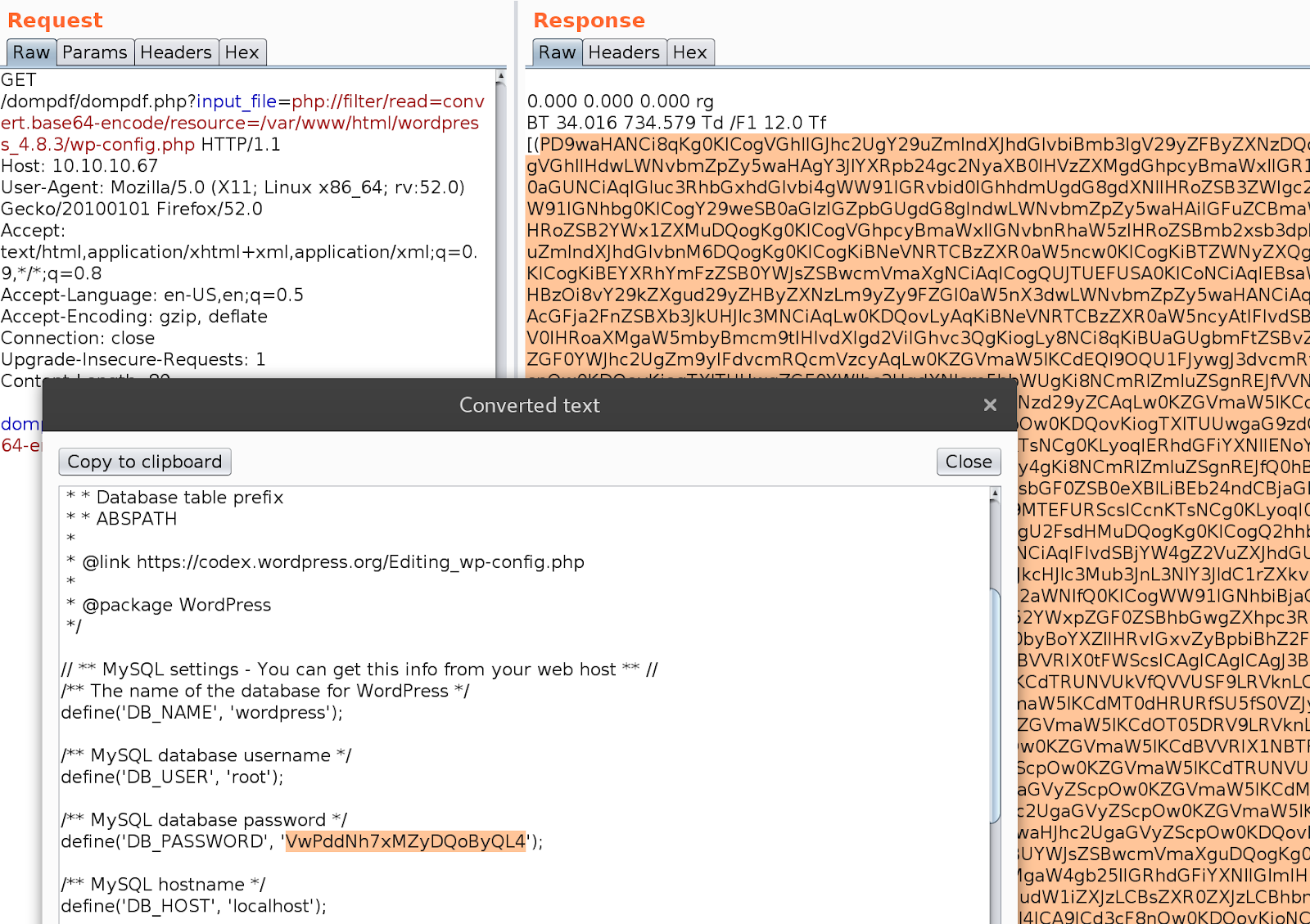Click the Close button in Converted text dialog

pos(969,462)
